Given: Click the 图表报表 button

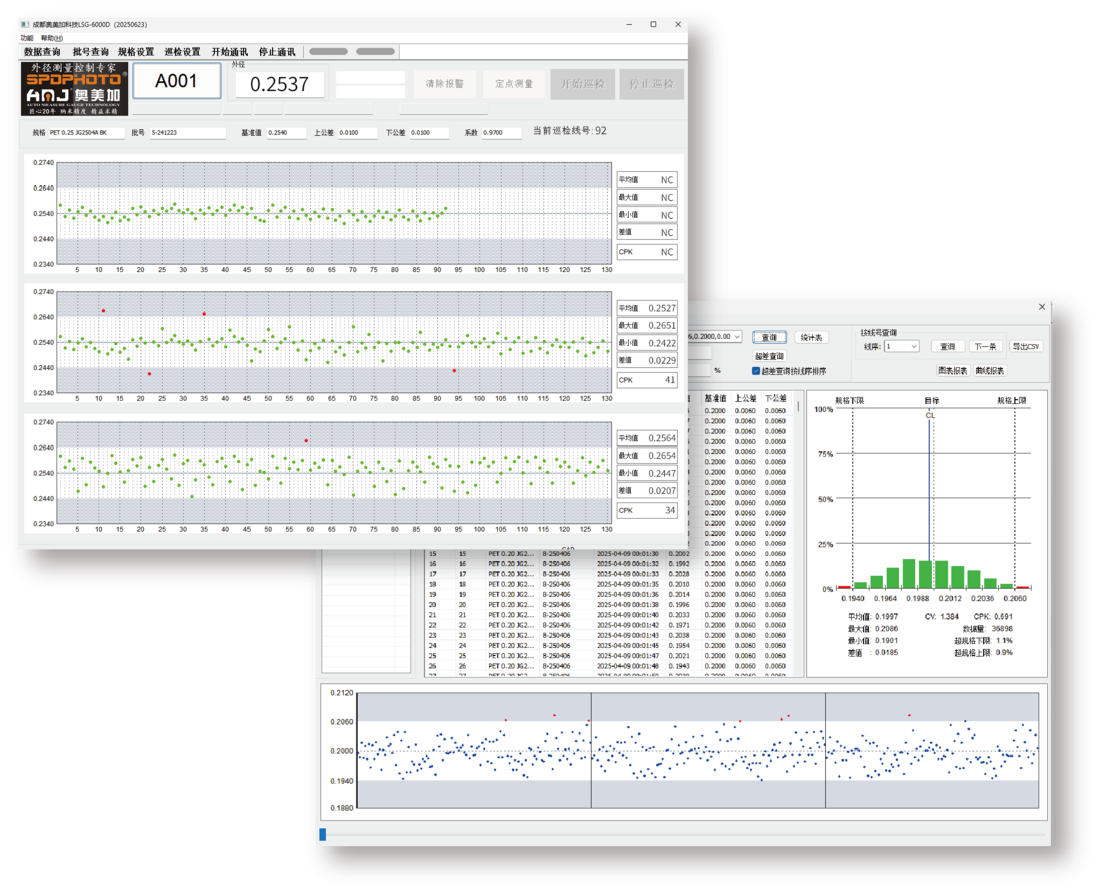Looking at the screenshot, I should point(953,370).
